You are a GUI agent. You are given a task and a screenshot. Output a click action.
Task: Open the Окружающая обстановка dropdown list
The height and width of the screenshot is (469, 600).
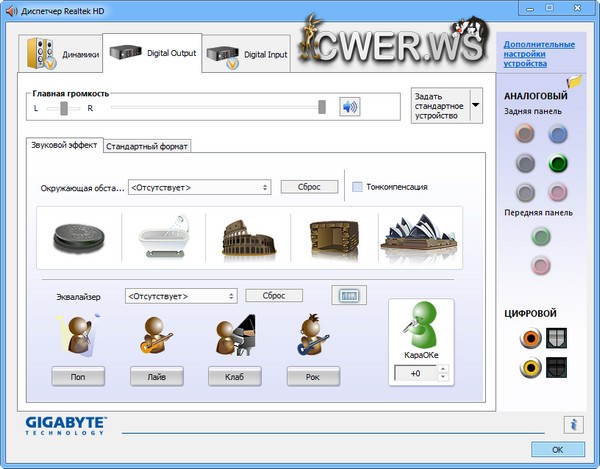click(200, 187)
